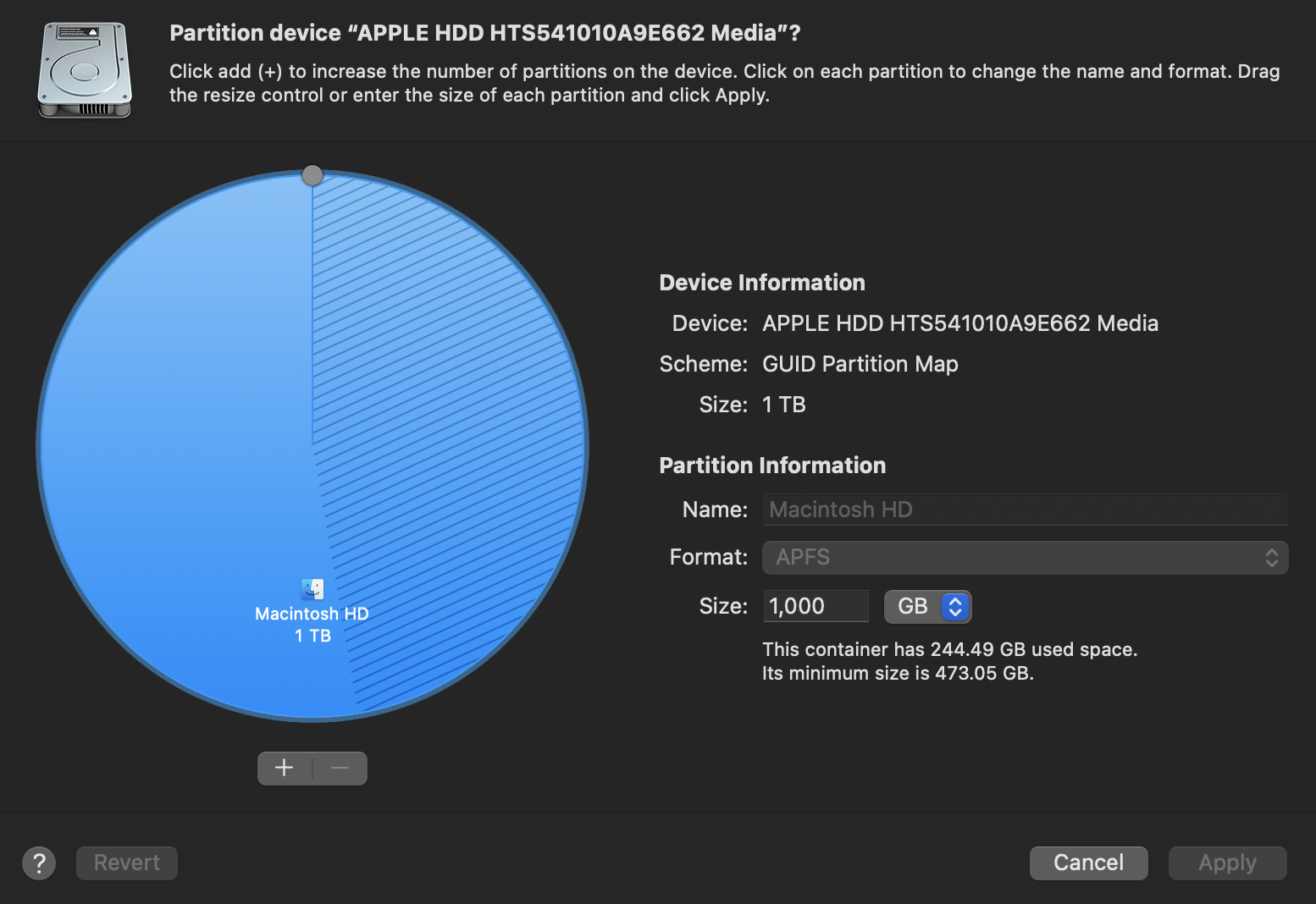Click the Apply button
The image size is (1316, 904).
(1228, 863)
